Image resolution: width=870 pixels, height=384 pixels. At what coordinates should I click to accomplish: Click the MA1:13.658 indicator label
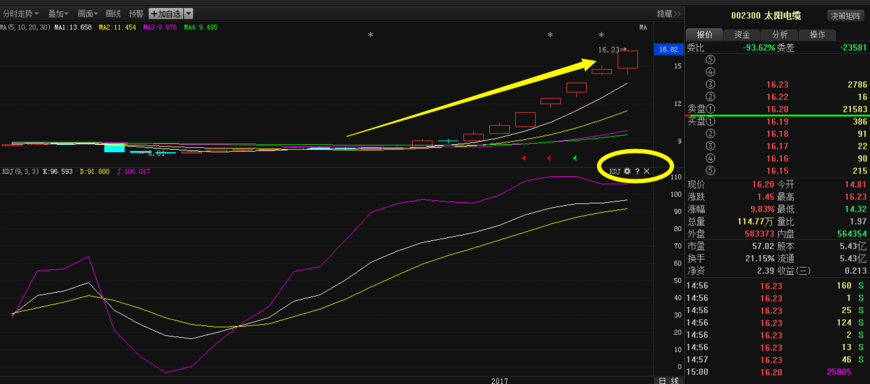coord(73,27)
